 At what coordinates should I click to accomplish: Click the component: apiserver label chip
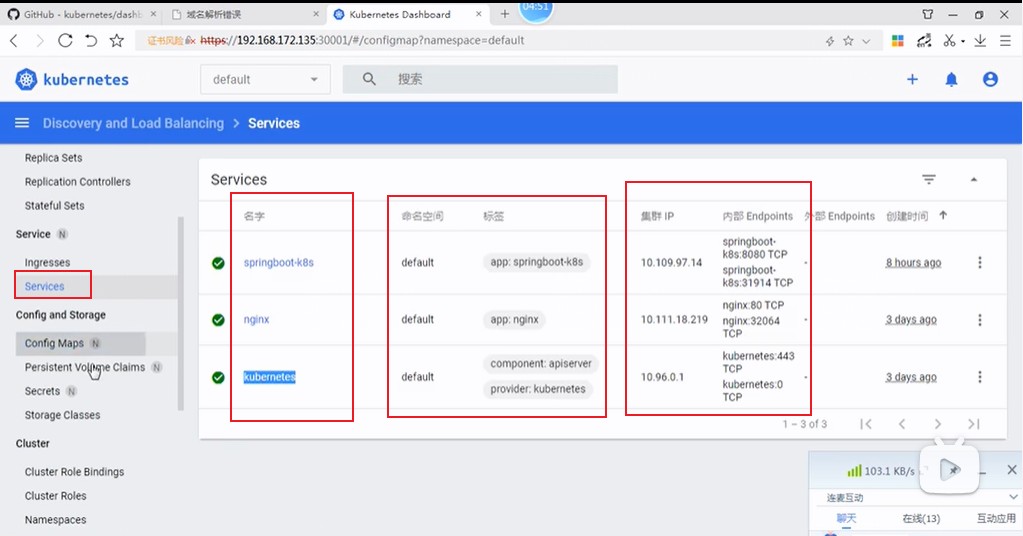[x=541, y=364]
